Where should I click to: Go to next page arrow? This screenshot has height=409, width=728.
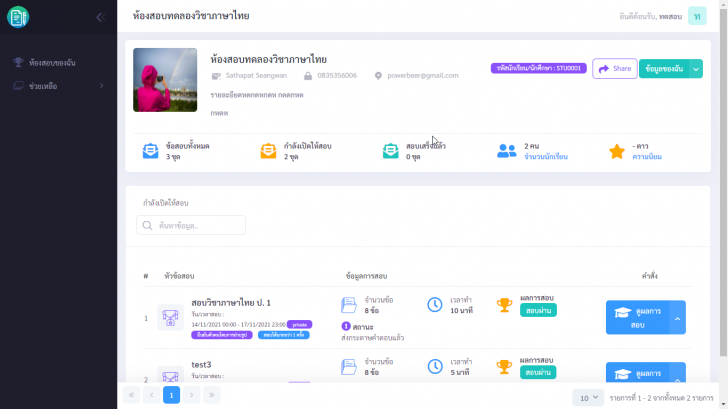click(x=191, y=395)
